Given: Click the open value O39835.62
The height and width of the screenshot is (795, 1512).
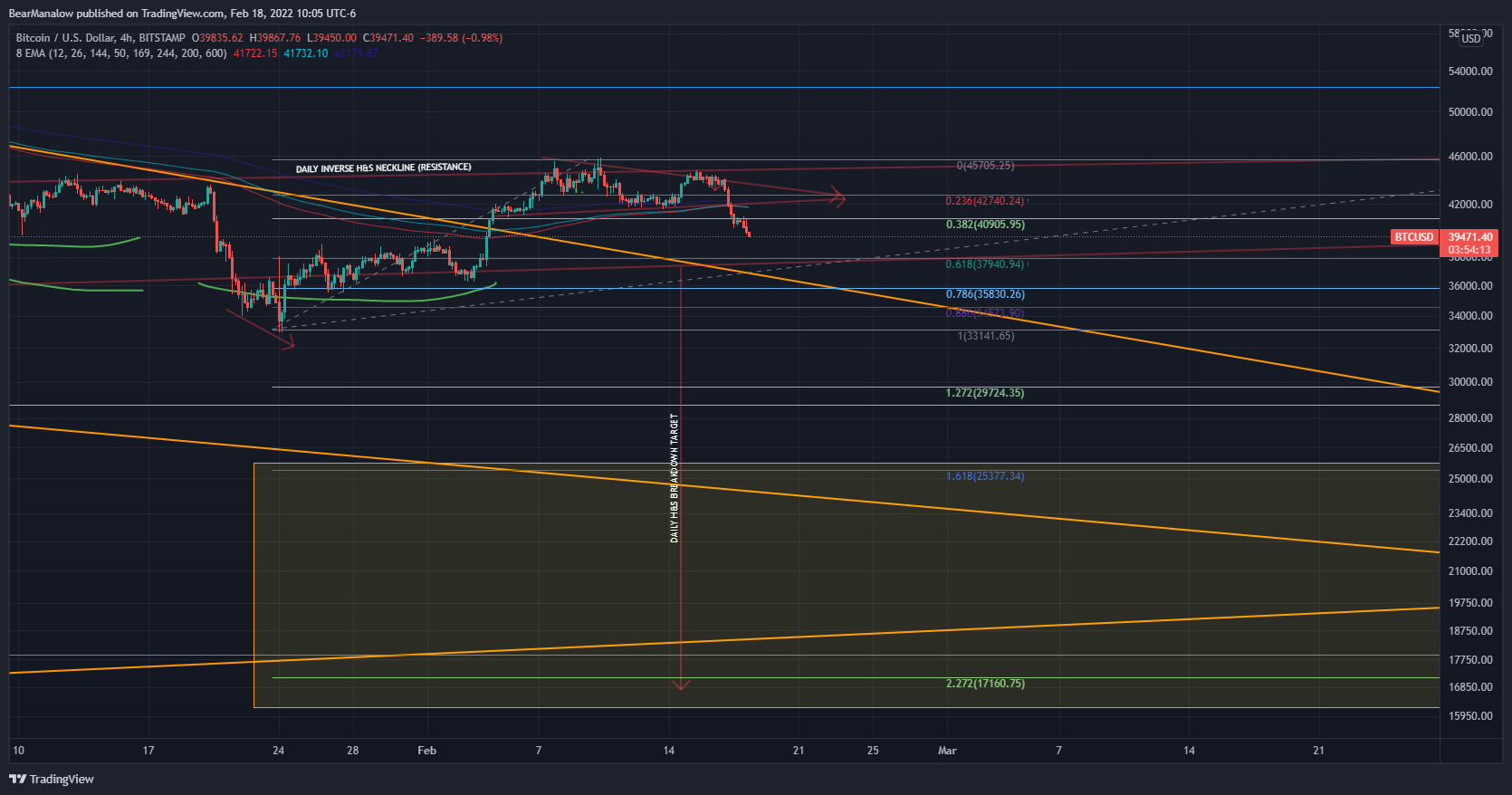Looking at the screenshot, I should coord(217,38).
